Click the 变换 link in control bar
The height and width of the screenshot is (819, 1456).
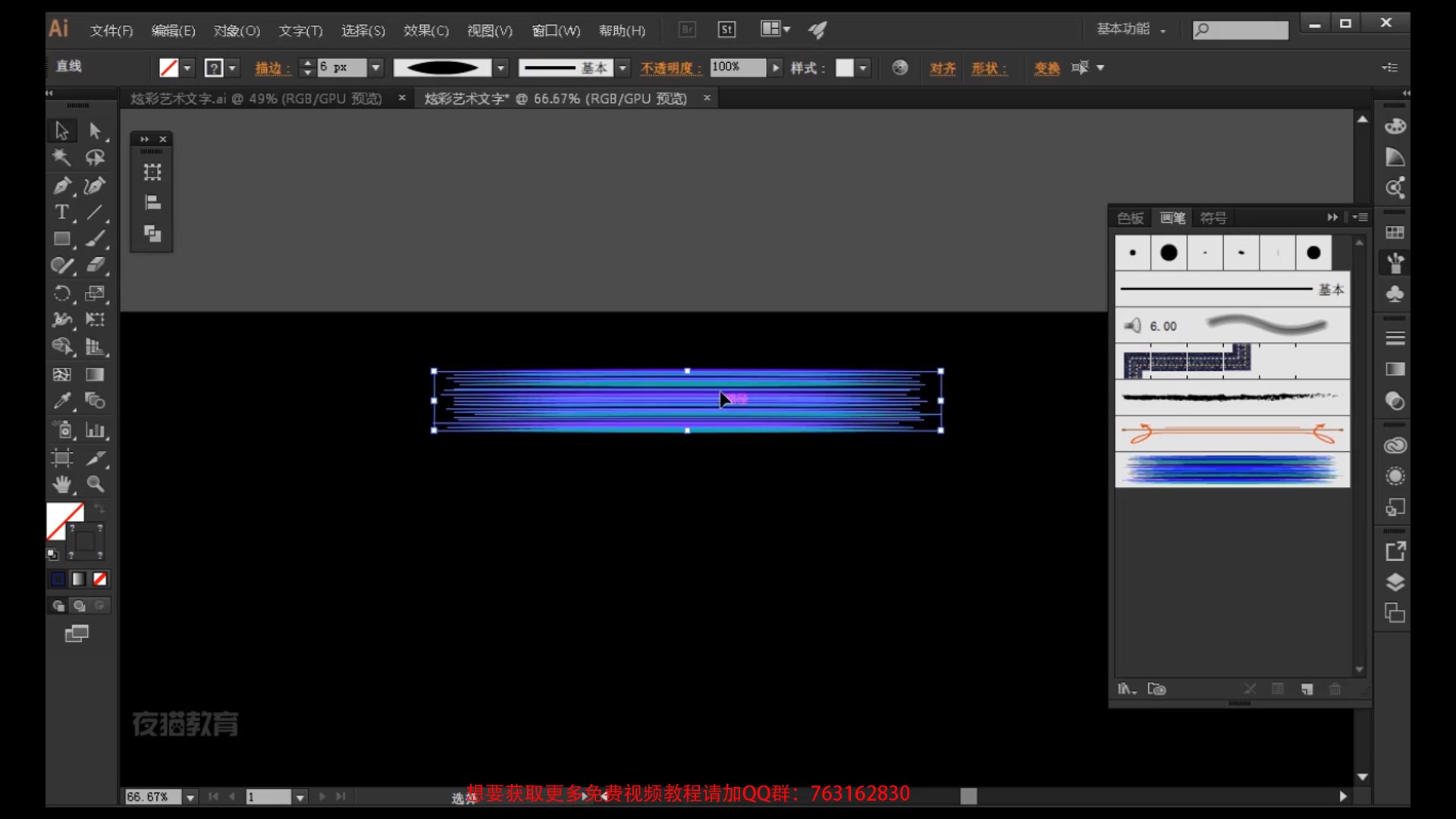coord(1046,68)
